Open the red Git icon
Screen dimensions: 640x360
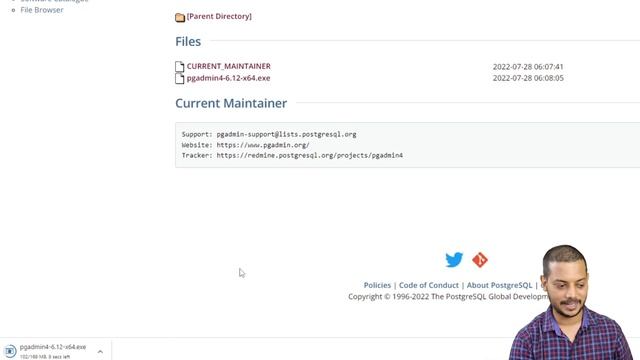coord(480,260)
